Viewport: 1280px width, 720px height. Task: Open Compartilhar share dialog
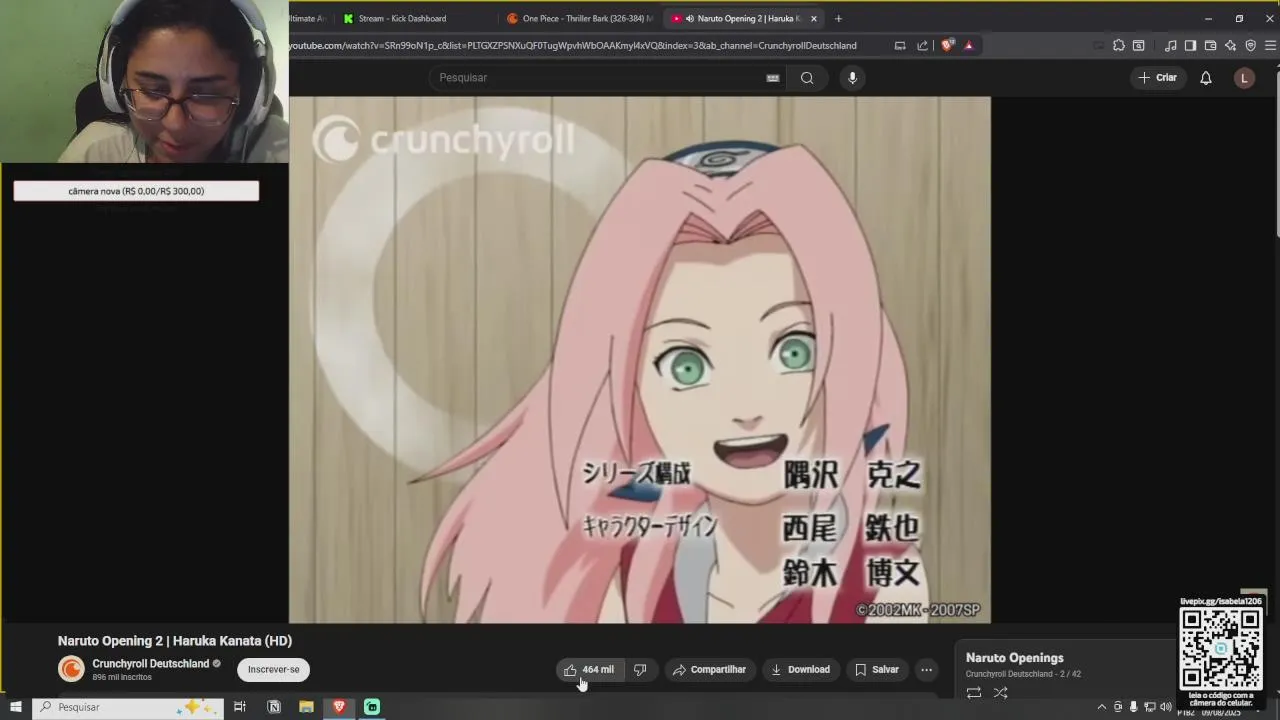click(x=709, y=670)
